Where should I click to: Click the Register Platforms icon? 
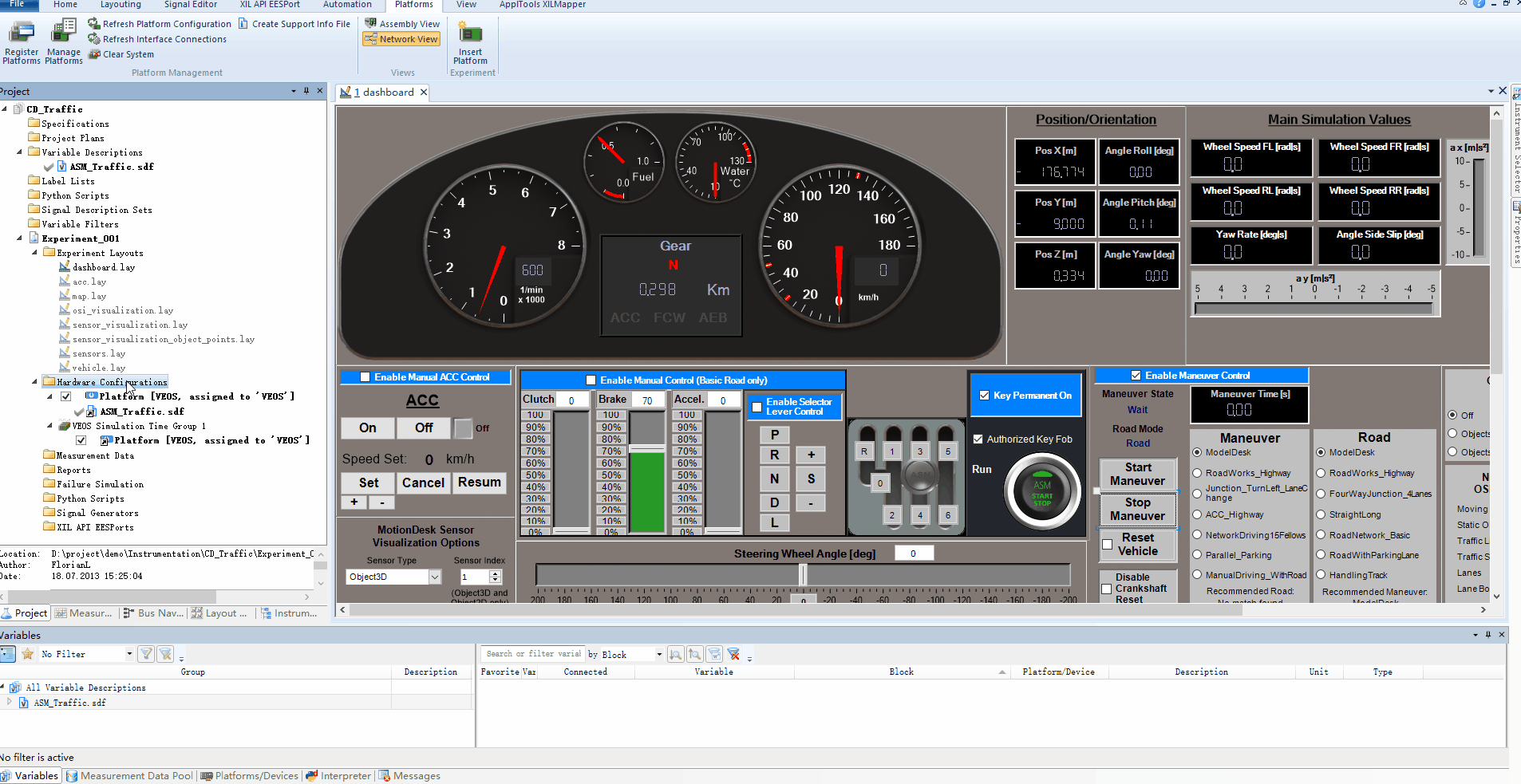click(x=22, y=33)
